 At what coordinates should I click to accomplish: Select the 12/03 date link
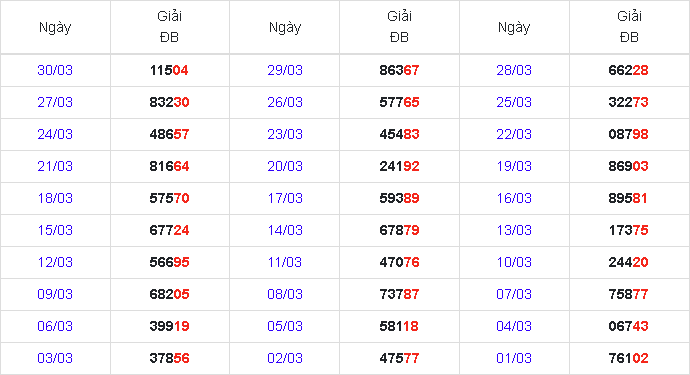[x=55, y=262]
